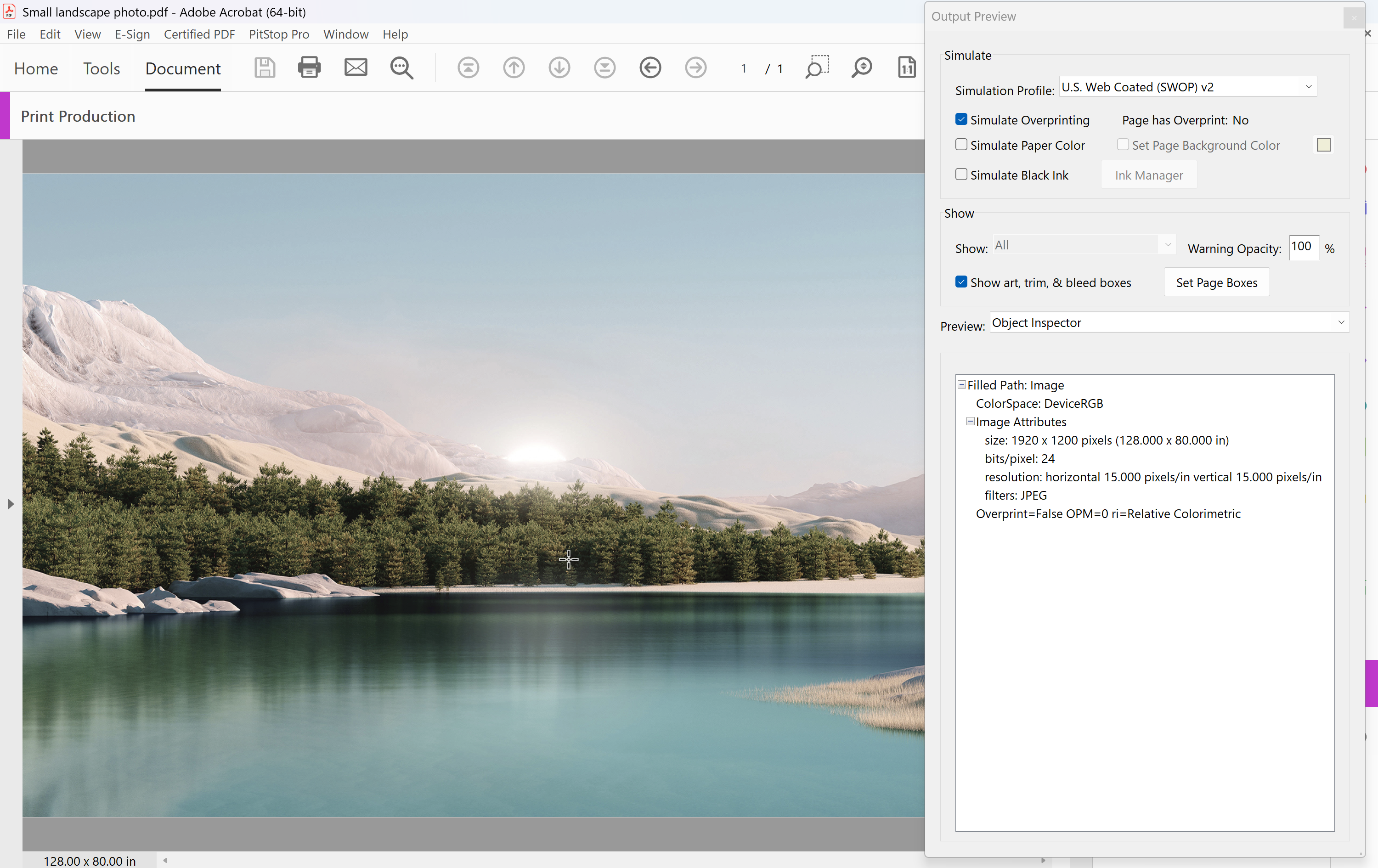This screenshot has width=1378, height=868.
Task: Select the bits/pixel: 24 row
Action: tap(1019, 458)
